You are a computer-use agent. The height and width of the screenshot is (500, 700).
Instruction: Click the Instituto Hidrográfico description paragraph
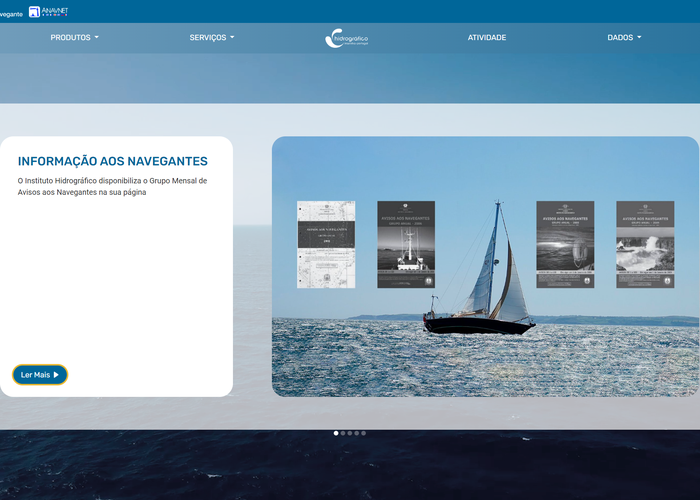(x=112, y=187)
